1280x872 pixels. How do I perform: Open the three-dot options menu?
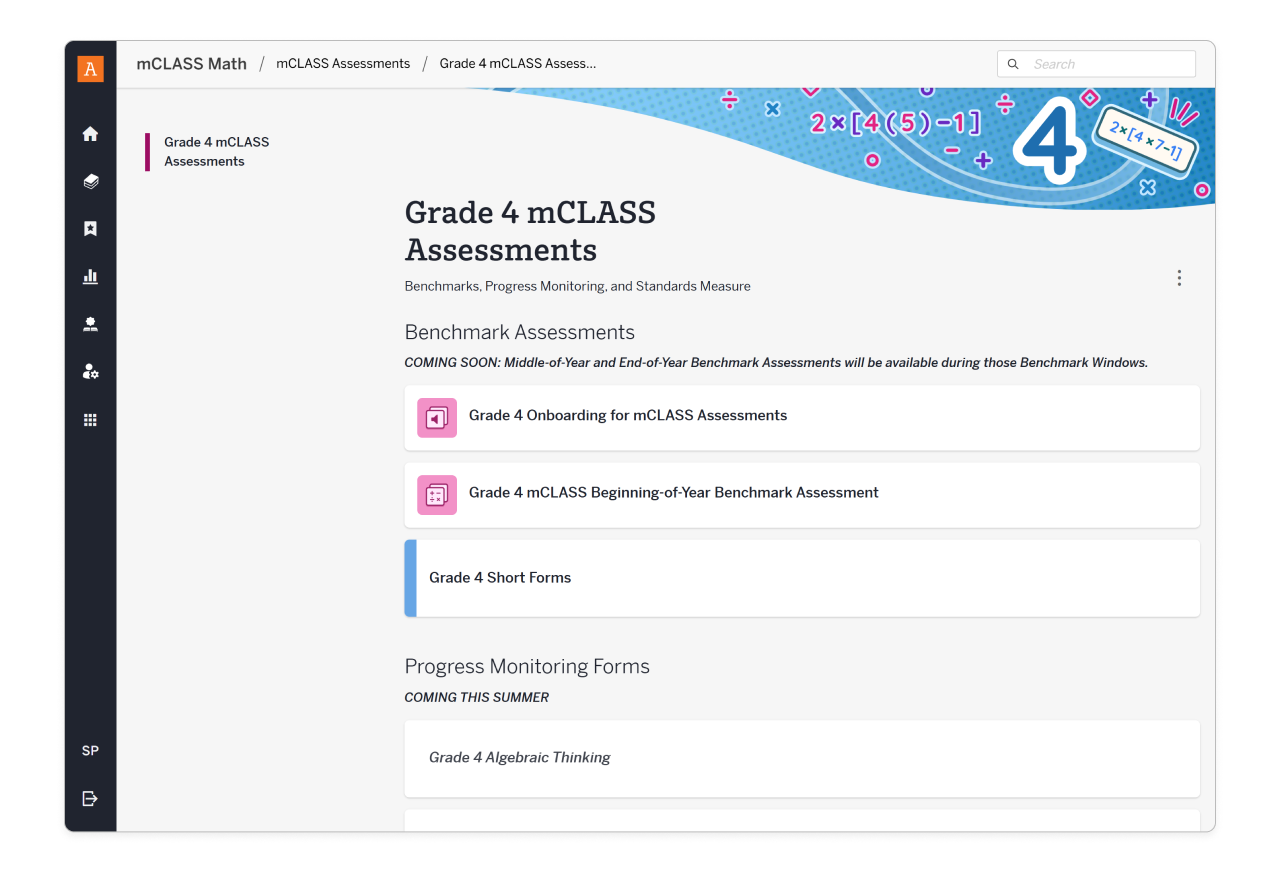[1179, 278]
